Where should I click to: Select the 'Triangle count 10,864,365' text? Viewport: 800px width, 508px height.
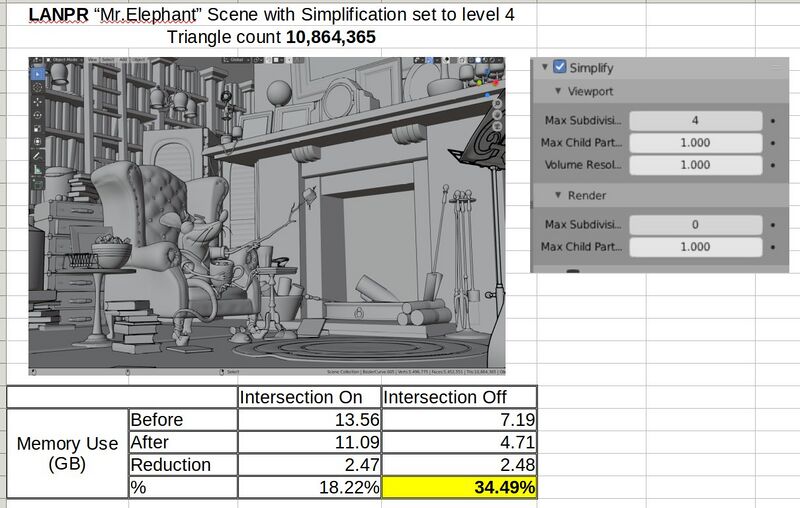[271, 37]
